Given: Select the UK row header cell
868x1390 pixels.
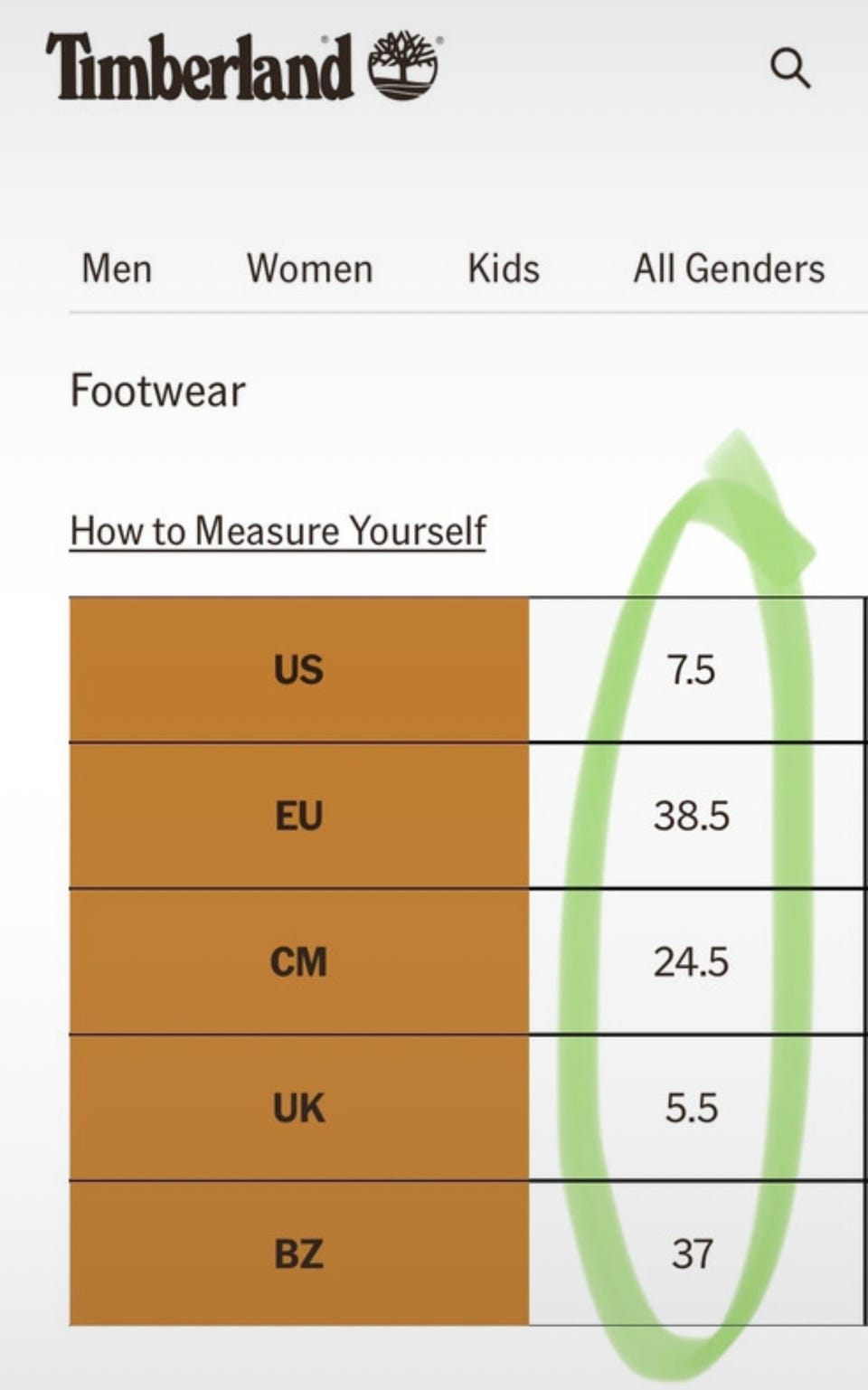Looking at the screenshot, I should click(x=298, y=1108).
